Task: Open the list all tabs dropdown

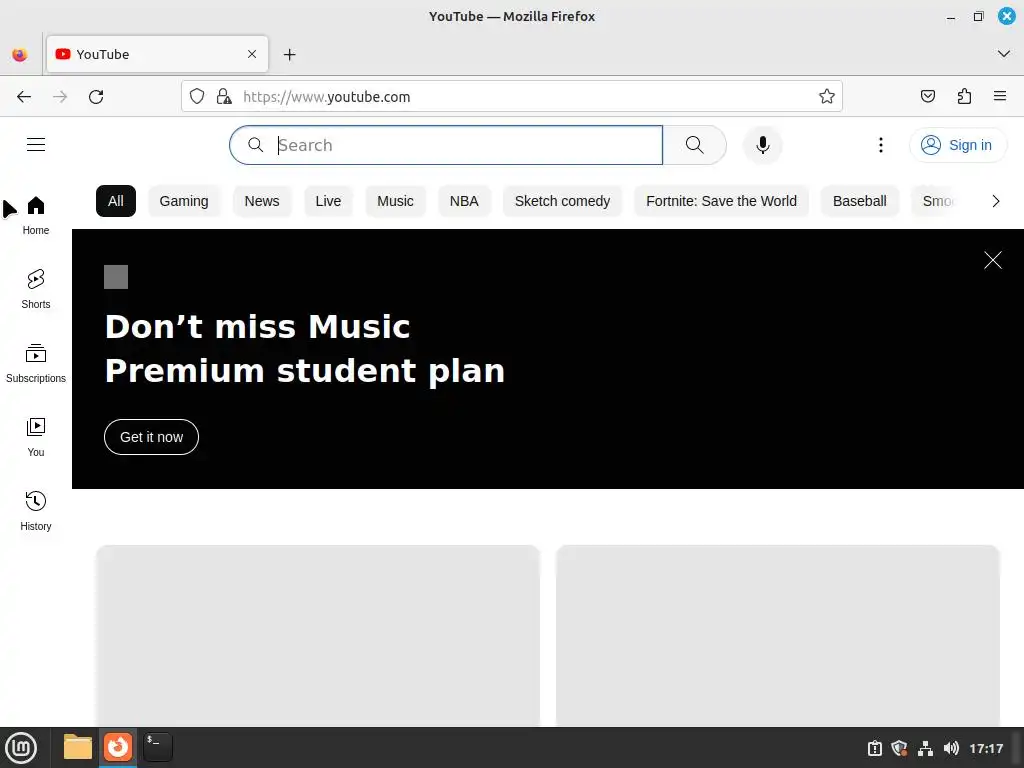Action: point(1004,54)
